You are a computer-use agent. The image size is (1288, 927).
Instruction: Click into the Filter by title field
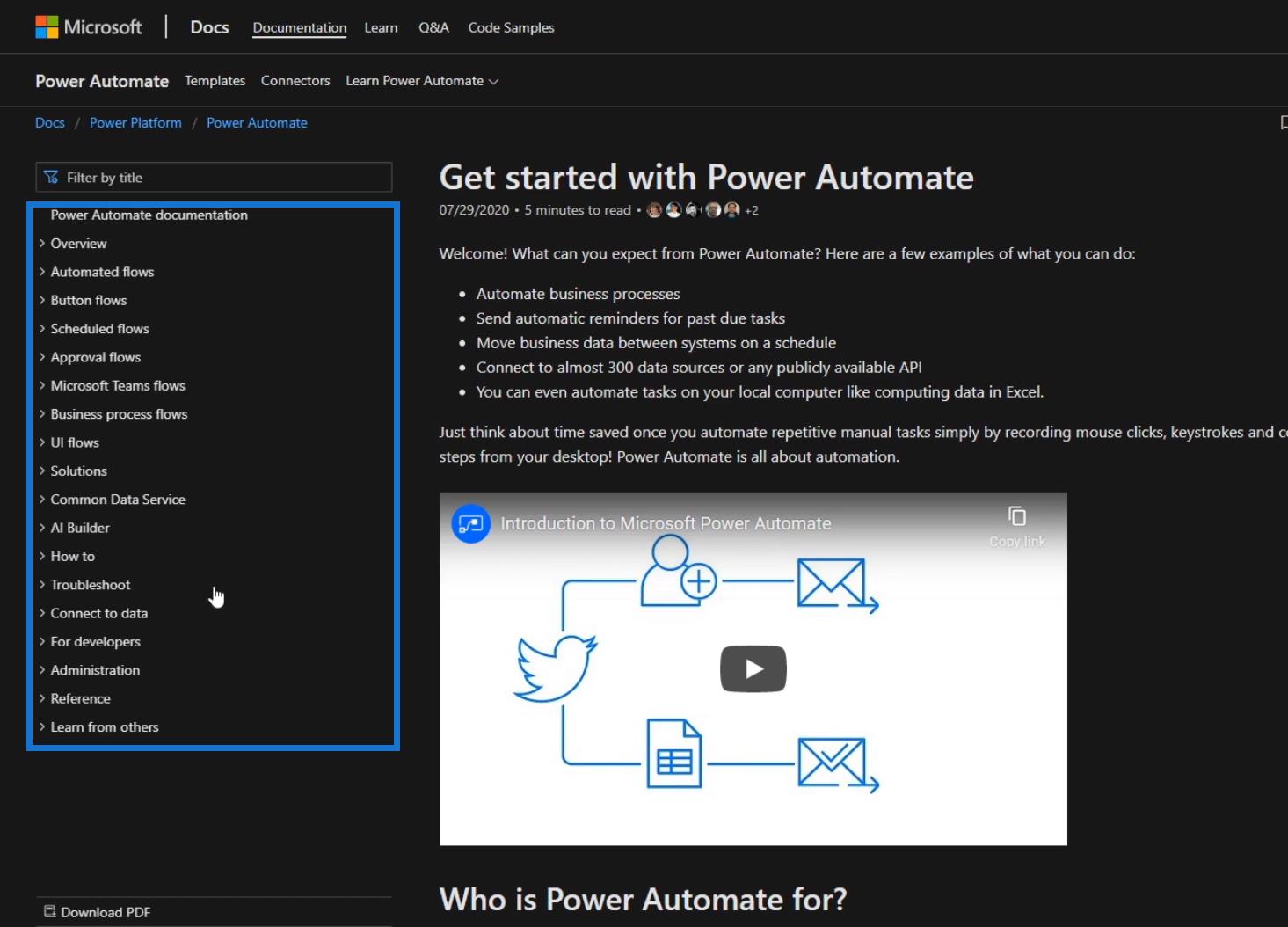[x=214, y=177]
